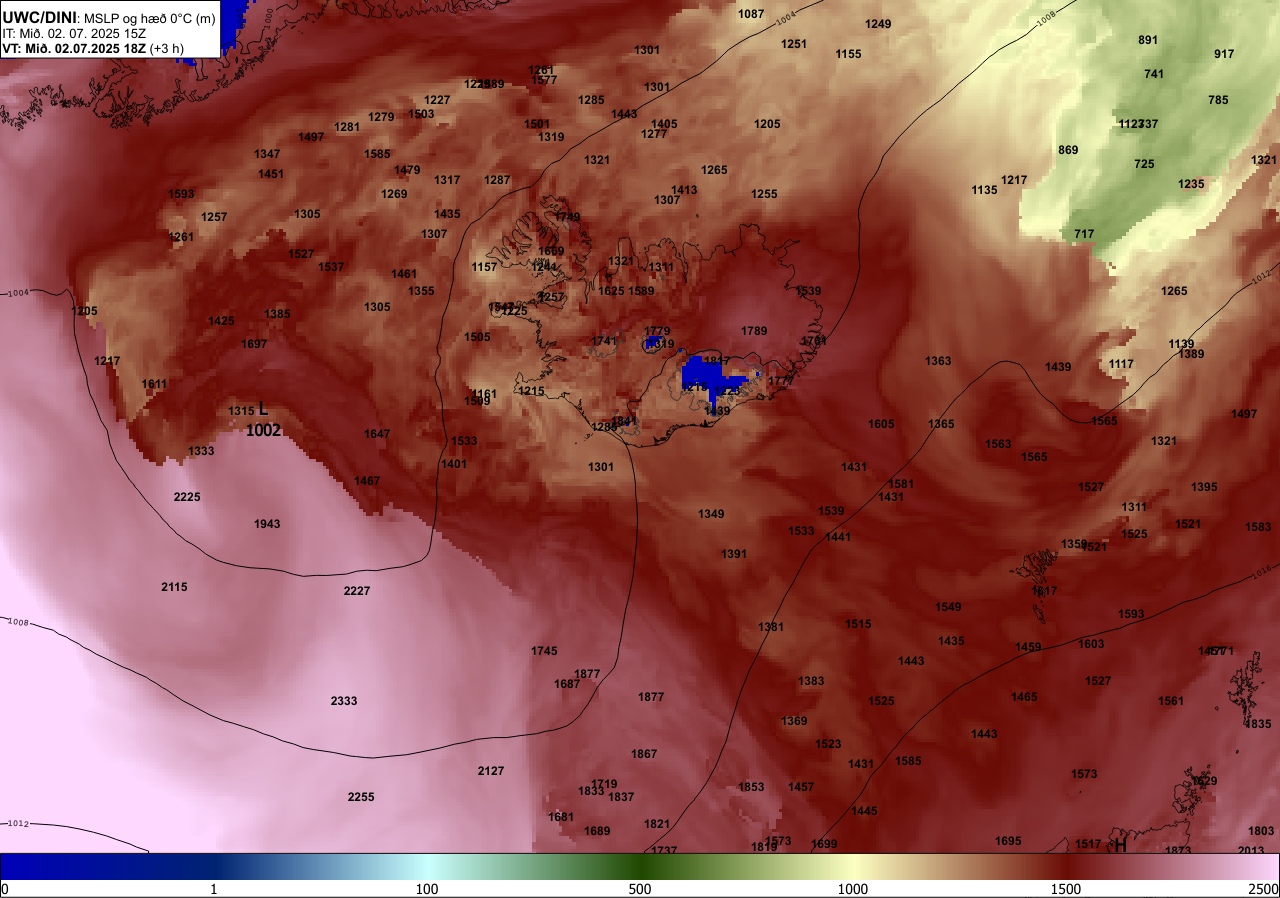Click the 1549 height value

coord(948,607)
